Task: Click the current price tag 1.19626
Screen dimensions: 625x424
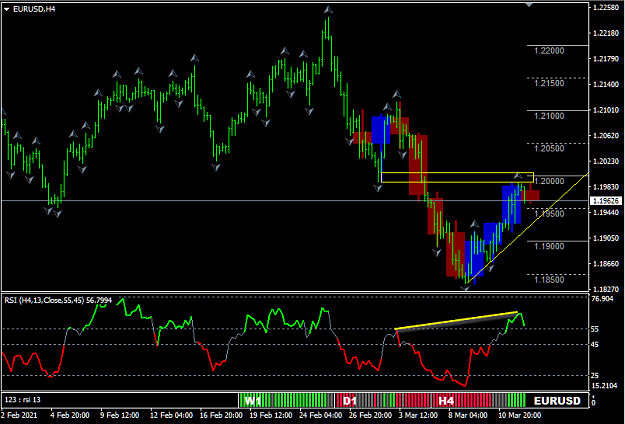Action: (606, 201)
